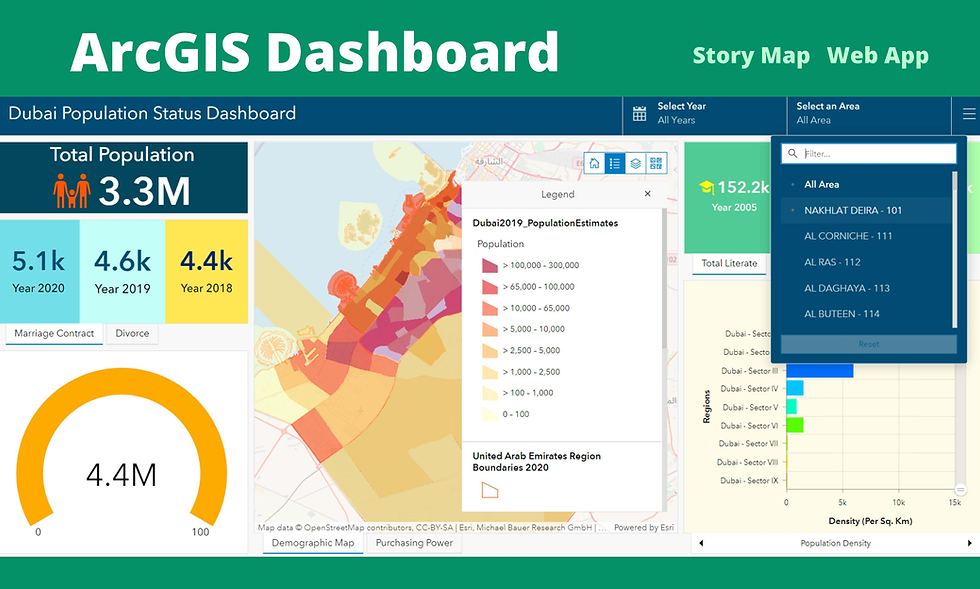Click the 0 - 100 legend swatch

point(490,414)
